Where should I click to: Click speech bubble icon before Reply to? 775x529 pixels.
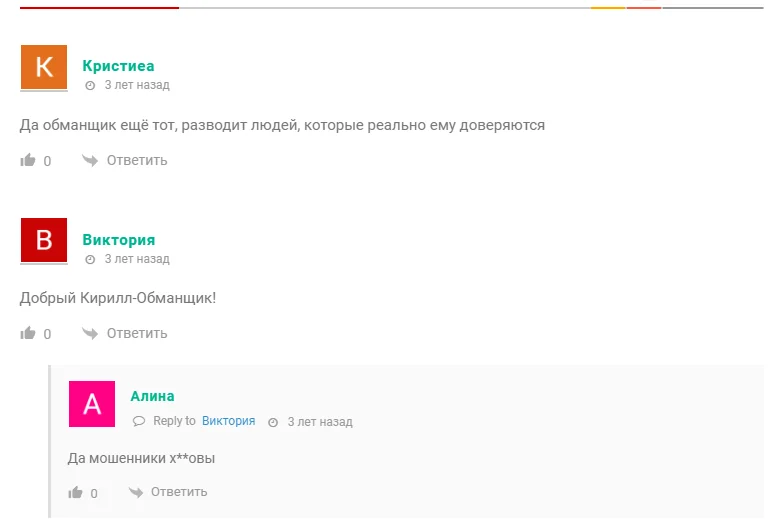[x=139, y=421]
